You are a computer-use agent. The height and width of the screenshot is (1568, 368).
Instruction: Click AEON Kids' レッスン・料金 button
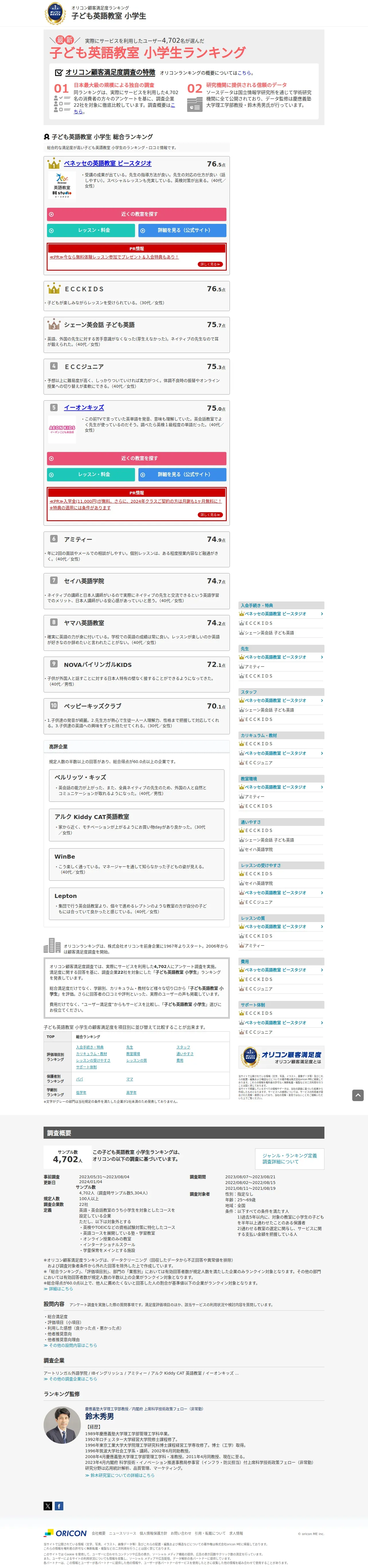(91, 474)
